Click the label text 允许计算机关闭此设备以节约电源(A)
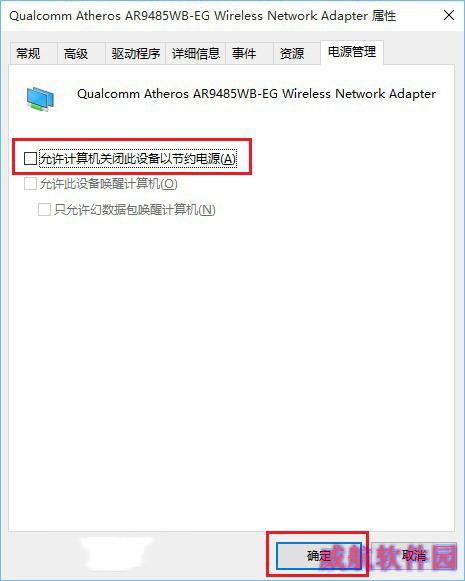 tap(137, 159)
